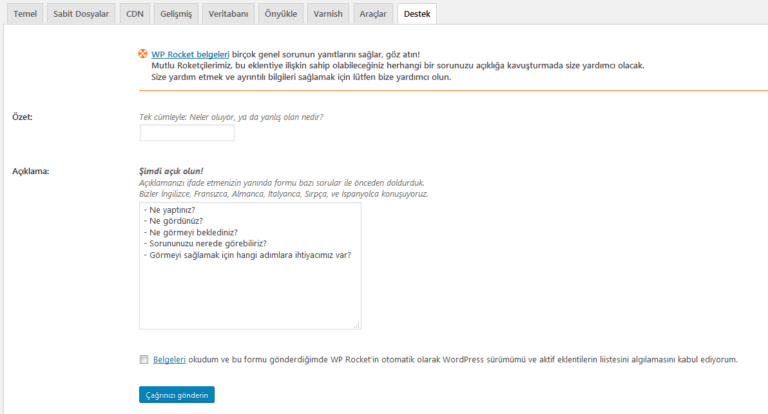The width and height of the screenshot is (768, 414).
Task: Click inside the Açıklama description textarea
Action: pos(250,266)
